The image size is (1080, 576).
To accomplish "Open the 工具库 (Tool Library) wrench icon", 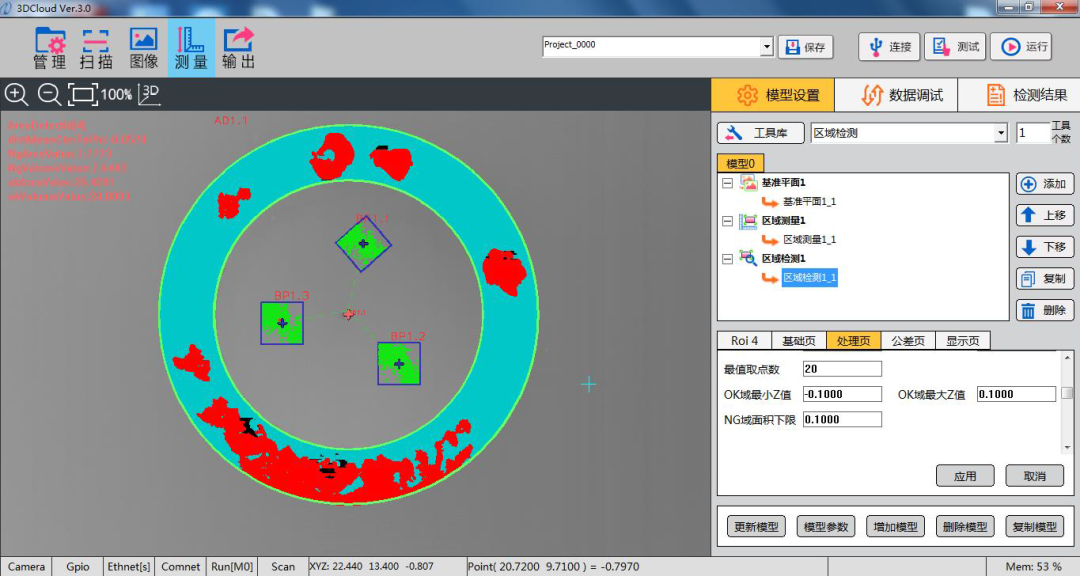I will 760,132.
